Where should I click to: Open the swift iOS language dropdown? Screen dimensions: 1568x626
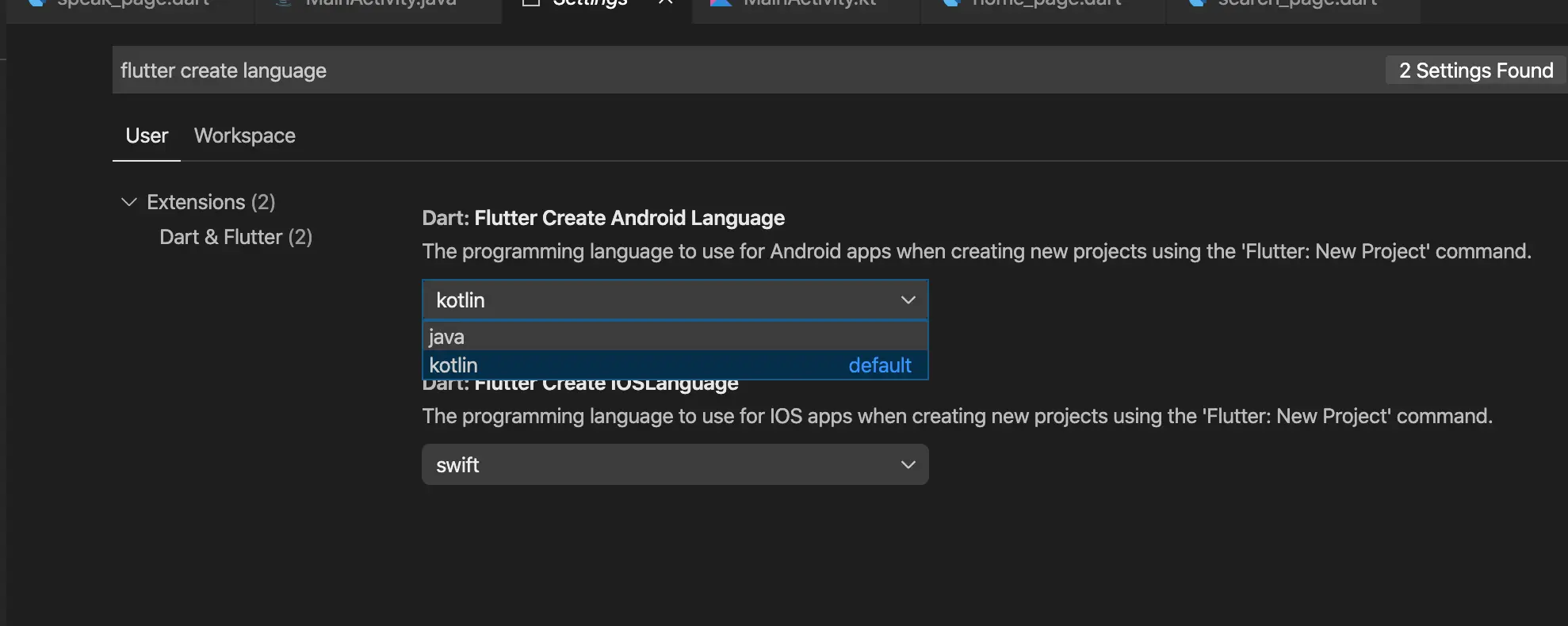(675, 465)
